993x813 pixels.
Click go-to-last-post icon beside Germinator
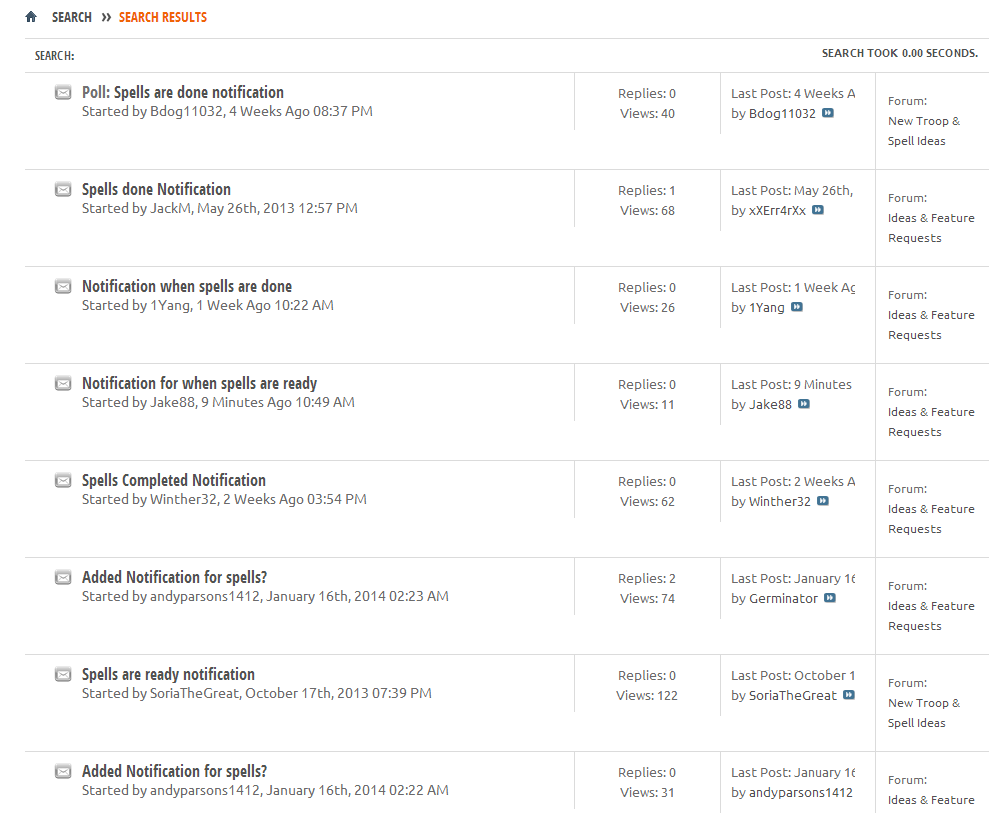pyautogui.click(x=830, y=599)
